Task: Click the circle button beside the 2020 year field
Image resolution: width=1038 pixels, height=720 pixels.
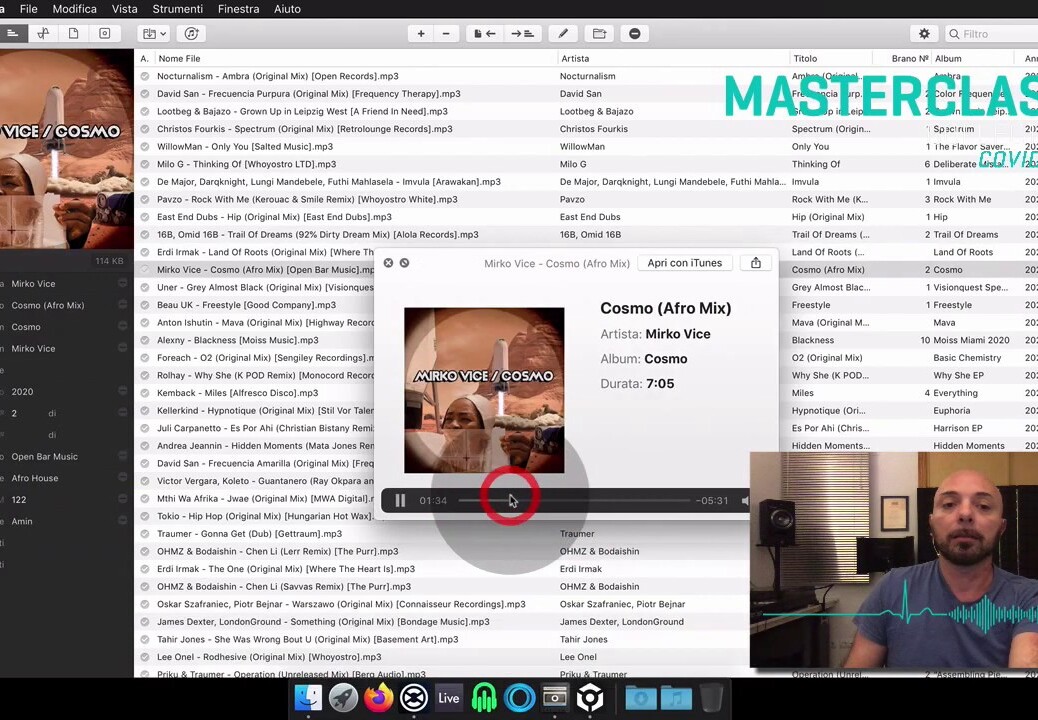Action: pos(122,391)
